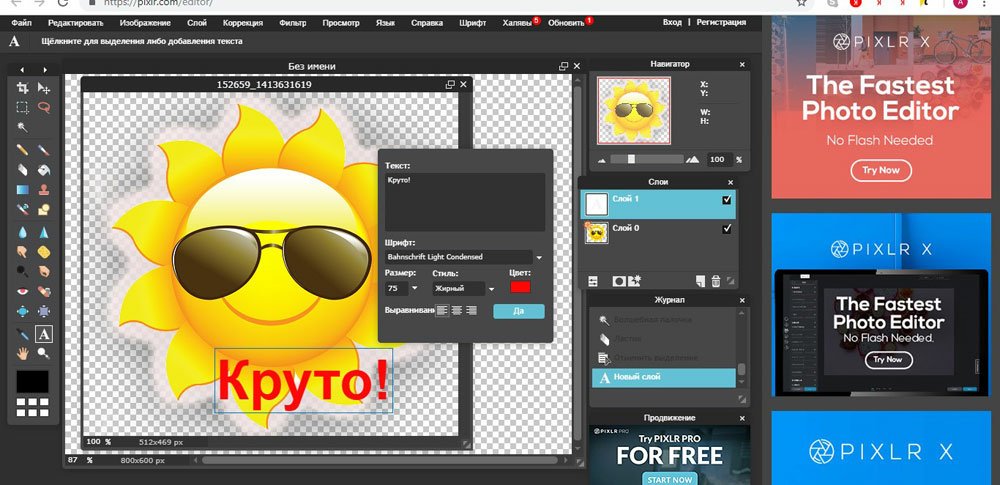Select the Lasso tool

click(x=44, y=108)
